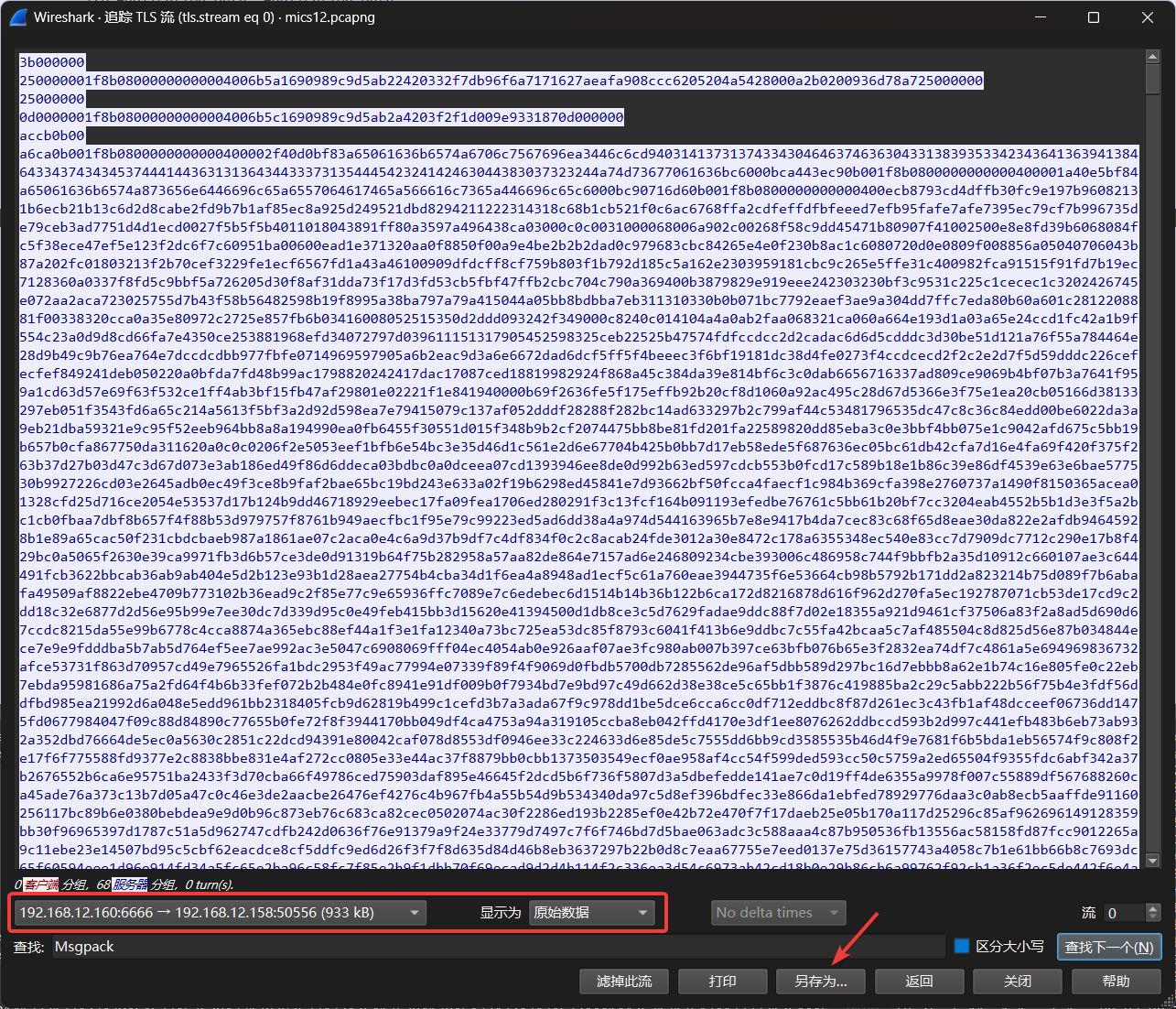Click the Wireshark shark fin title icon
This screenshot has height=1009, width=1176.
(x=18, y=17)
